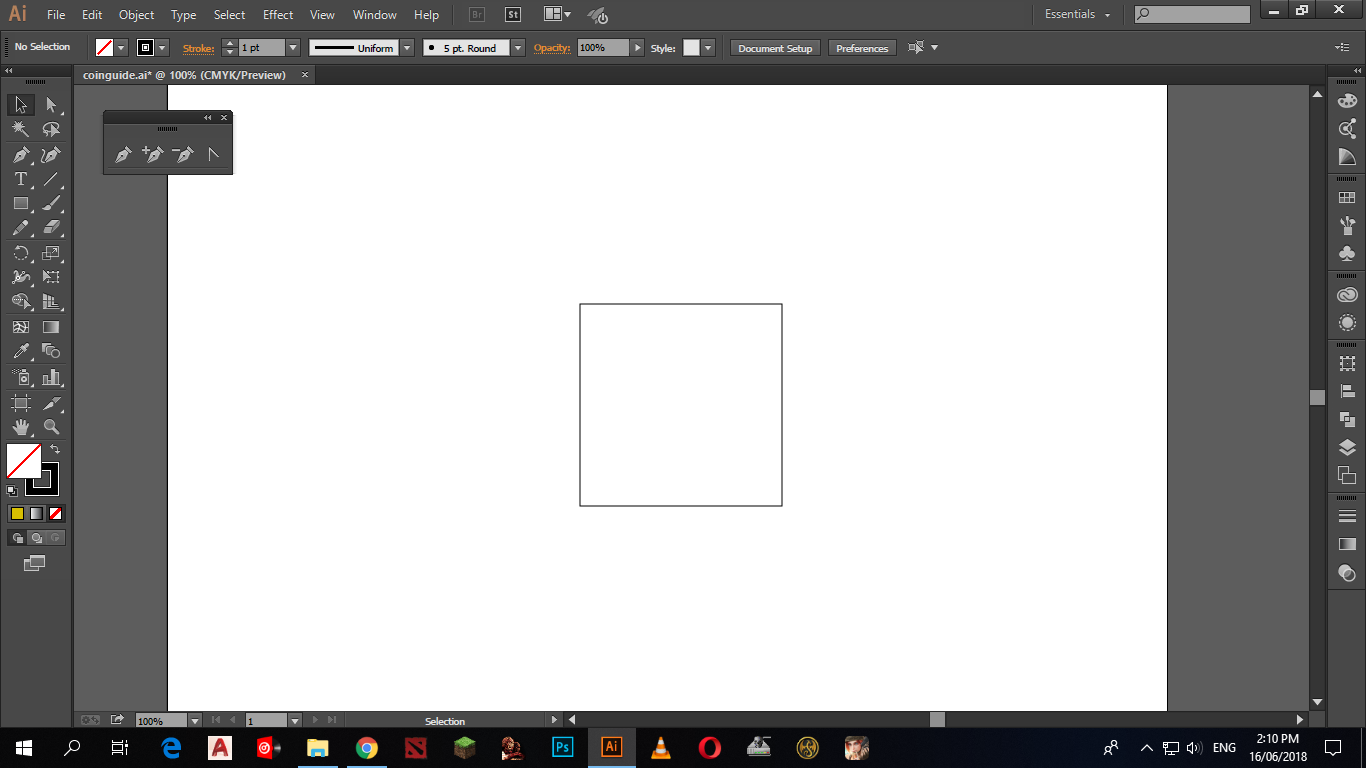
Task: Enable Draw Behind mode
Action: [36, 538]
